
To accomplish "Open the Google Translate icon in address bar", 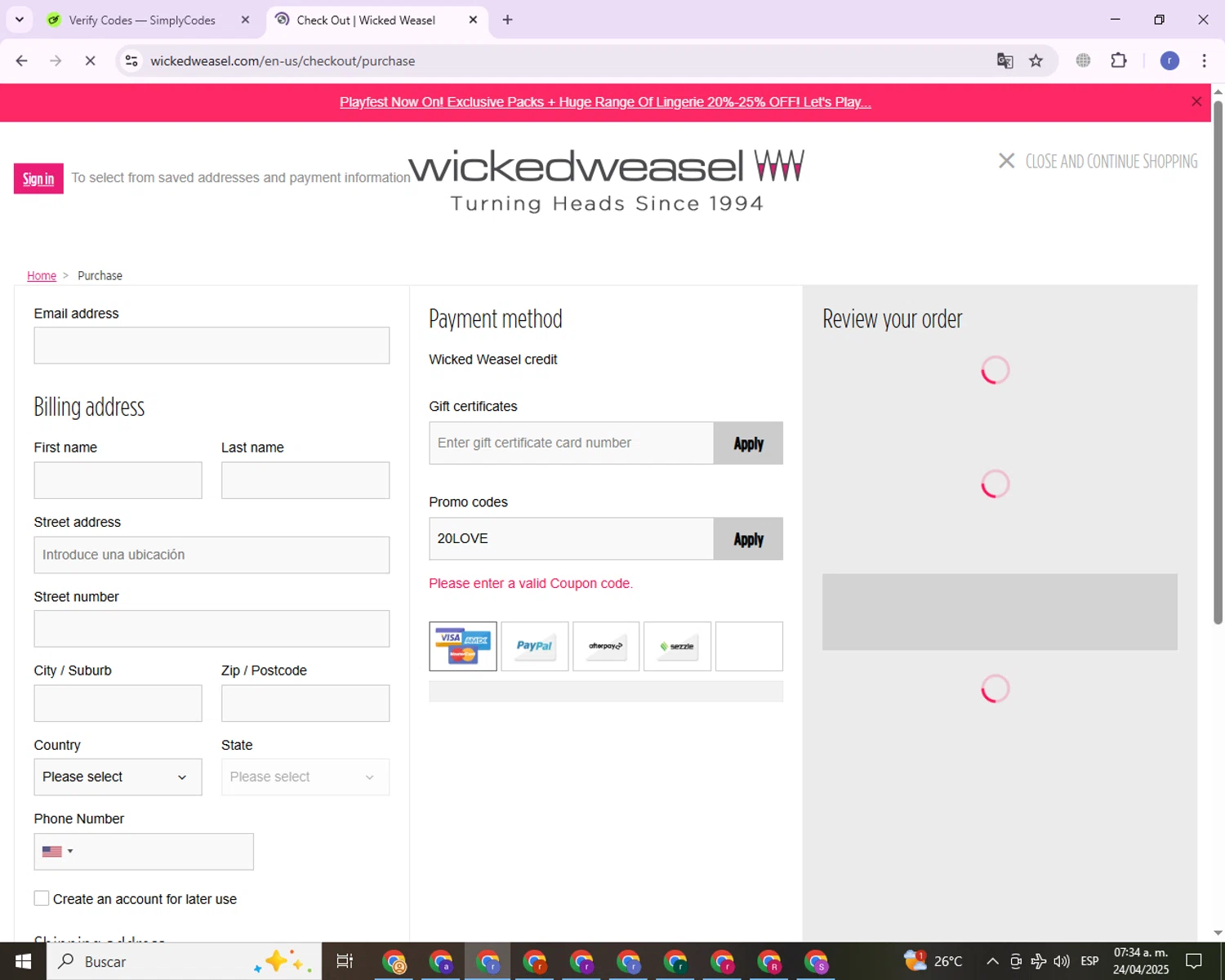I will [x=1005, y=60].
